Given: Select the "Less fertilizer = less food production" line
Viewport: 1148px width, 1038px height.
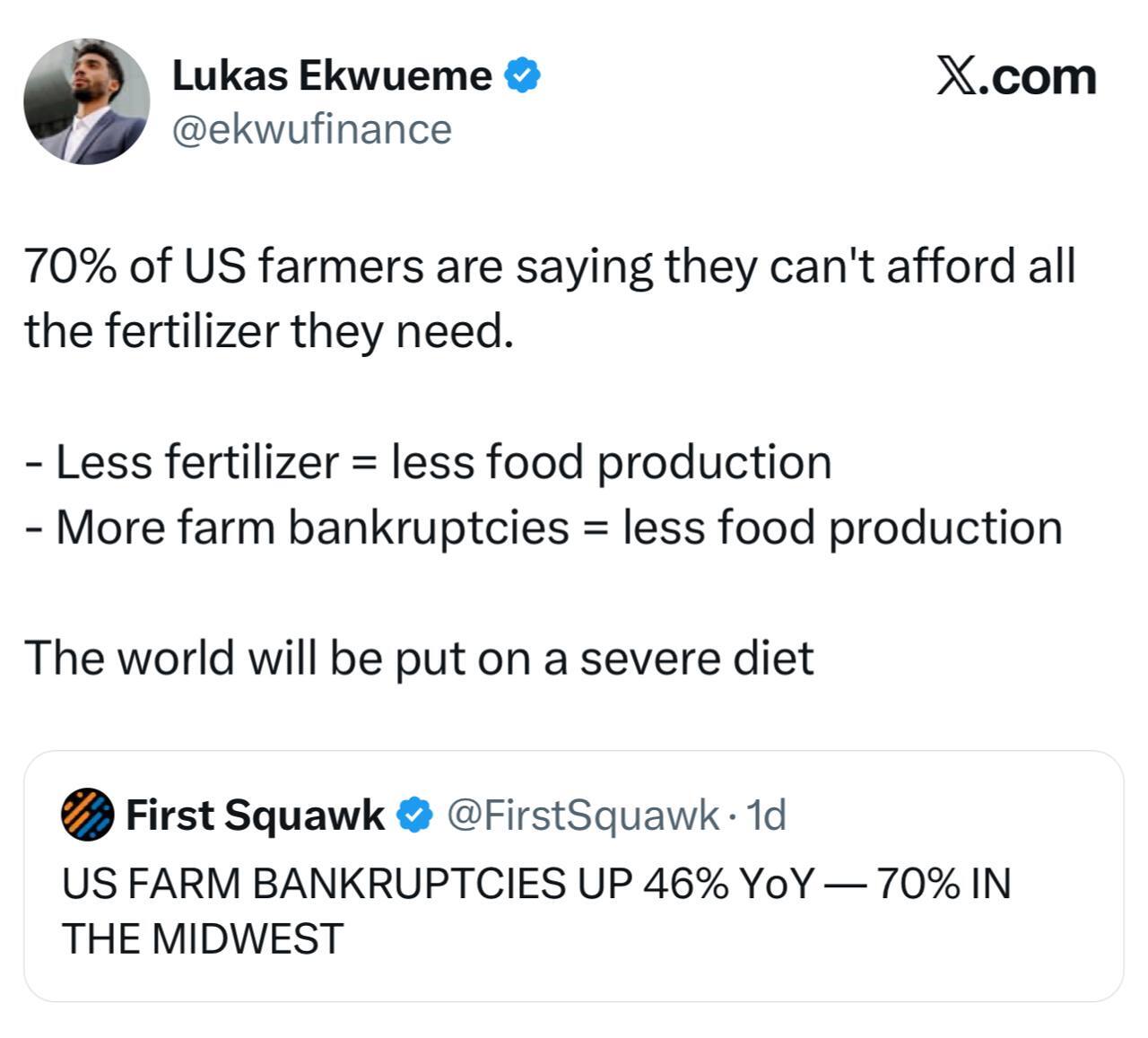Looking at the screenshot, I should (443, 462).
